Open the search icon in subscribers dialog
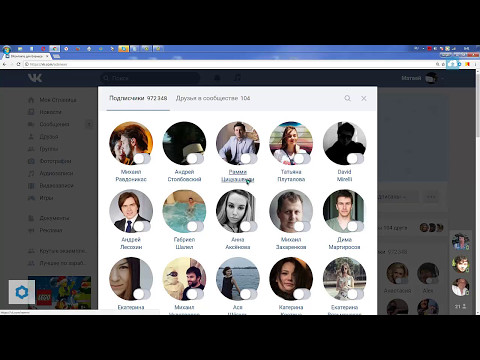This screenshot has height=360, width=480. click(x=347, y=98)
